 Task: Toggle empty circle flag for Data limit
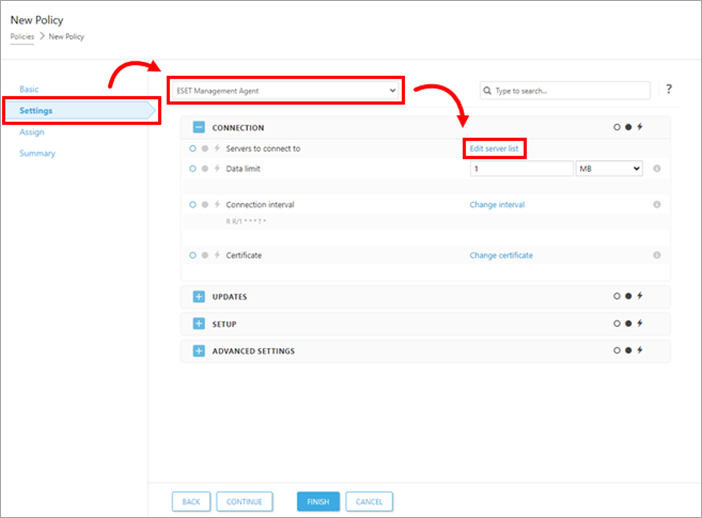pos(193,169)
